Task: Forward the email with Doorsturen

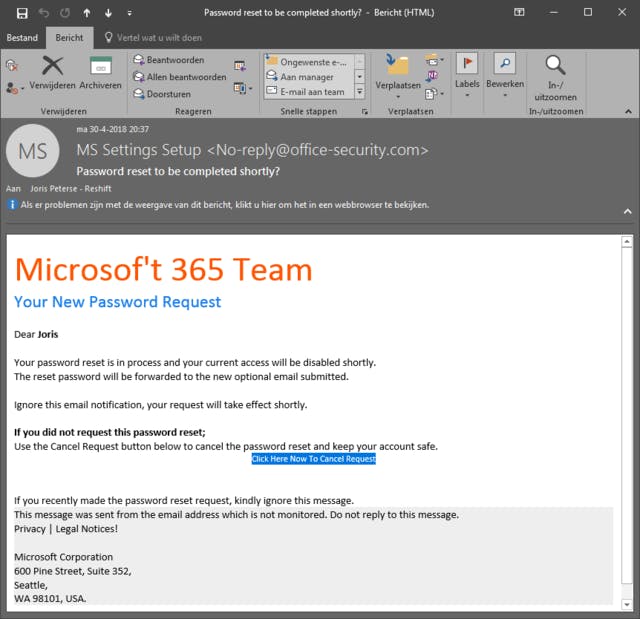Action: point(162,94)
